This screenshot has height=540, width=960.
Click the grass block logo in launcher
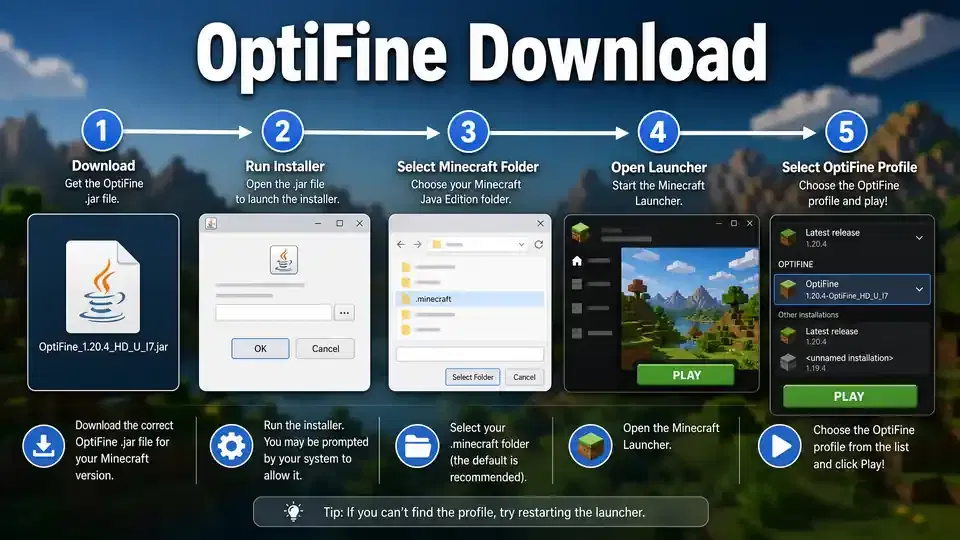click(580, 233)
